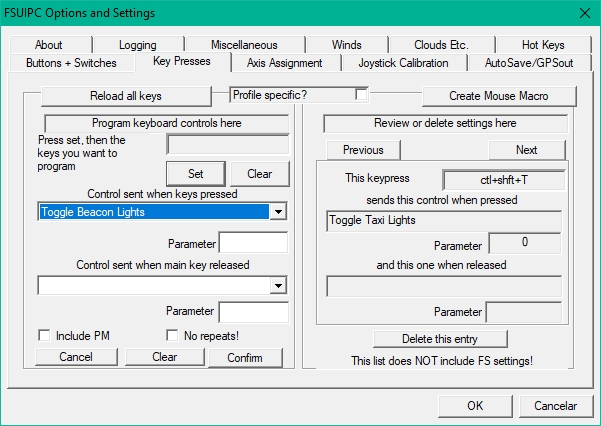Expand the key released control dropdown arrow

pyautogui.click(x=278, y=285)
